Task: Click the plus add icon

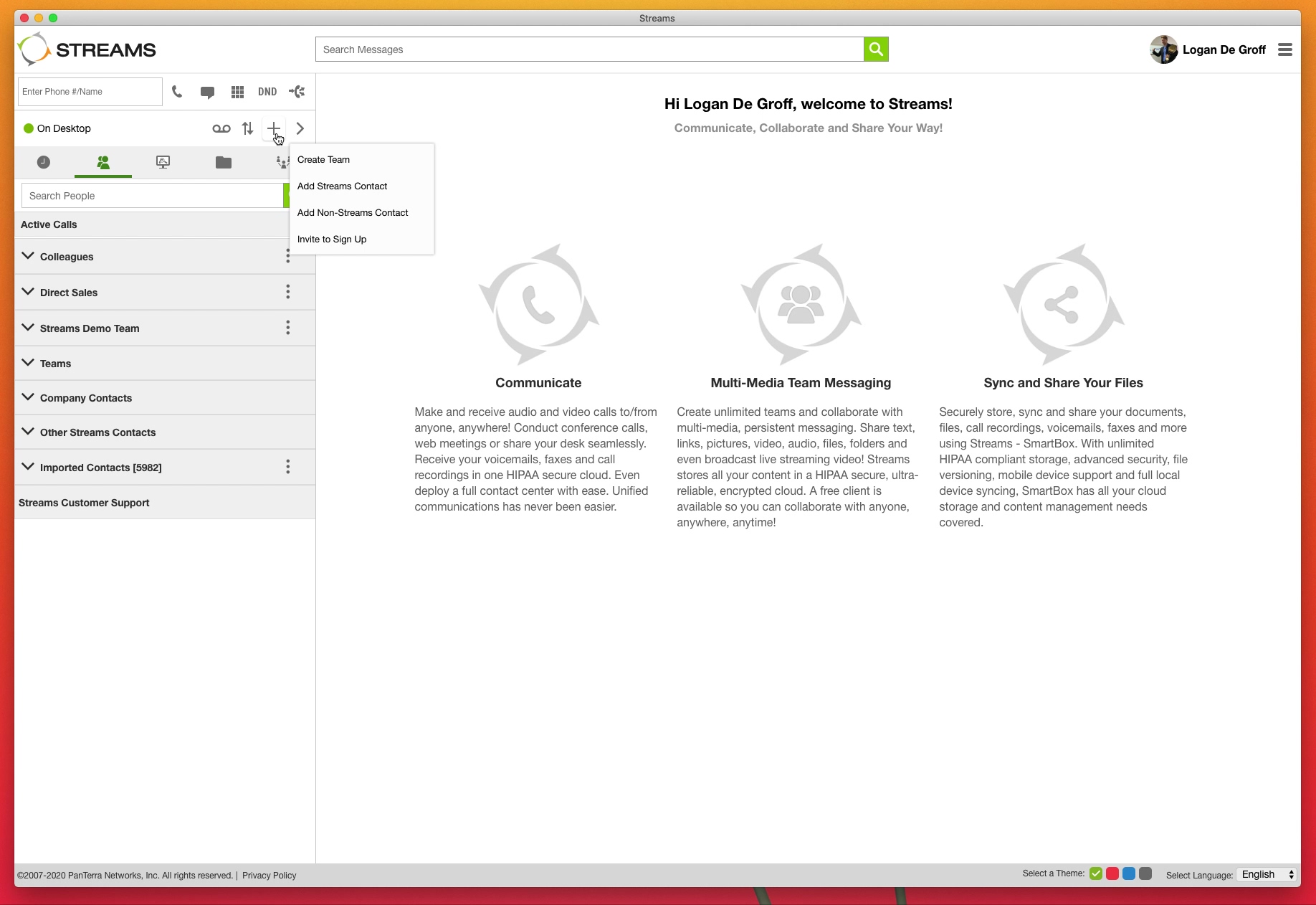Action: click(274, 128)
